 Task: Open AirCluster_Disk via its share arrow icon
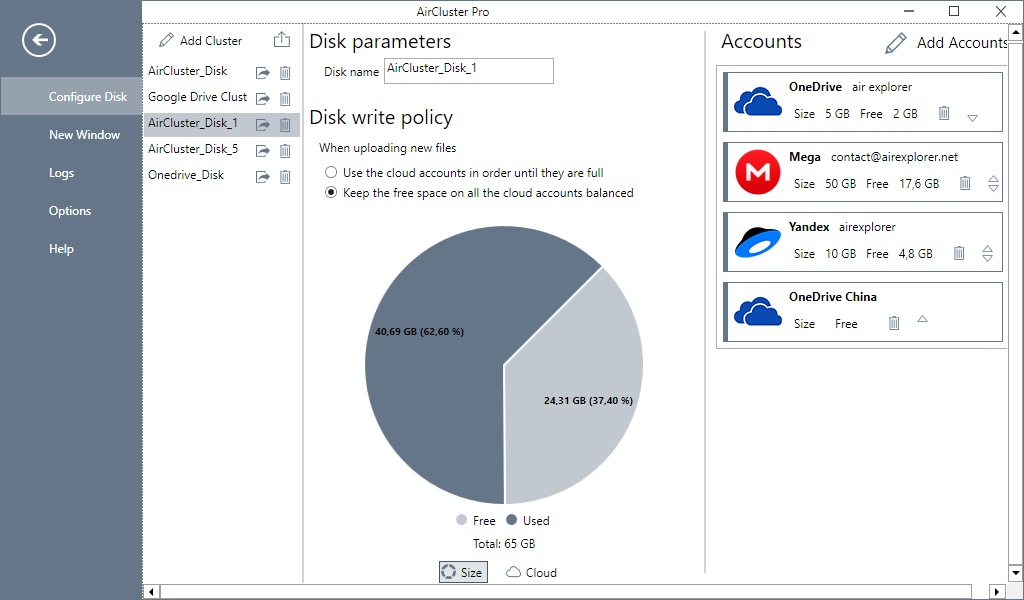pos(263,72)
